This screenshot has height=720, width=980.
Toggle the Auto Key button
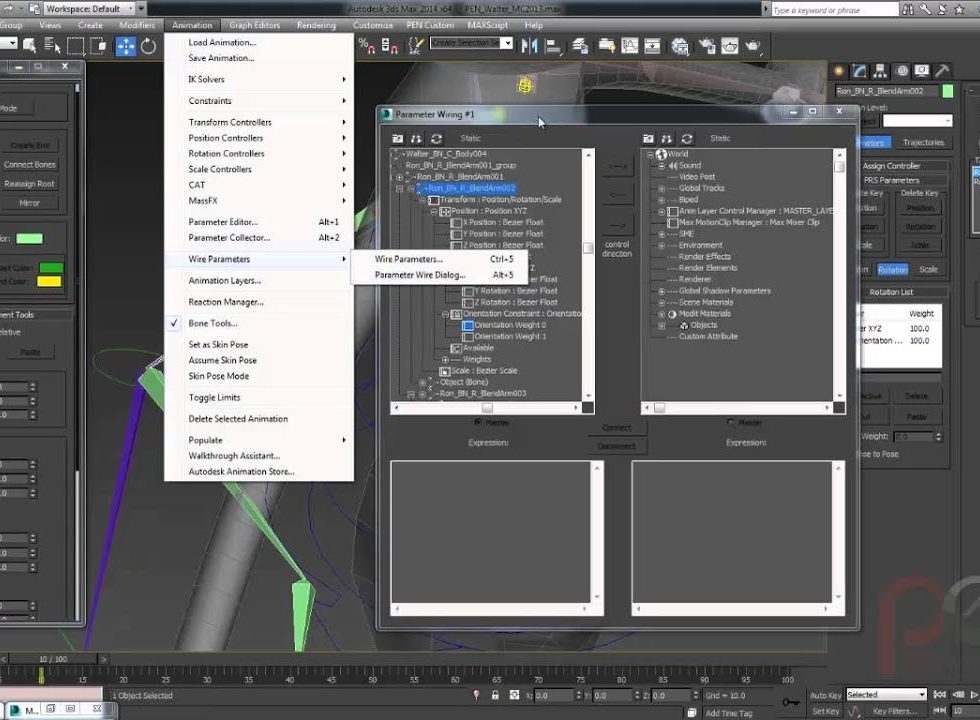pyautogui.click(x=826, y=695)
